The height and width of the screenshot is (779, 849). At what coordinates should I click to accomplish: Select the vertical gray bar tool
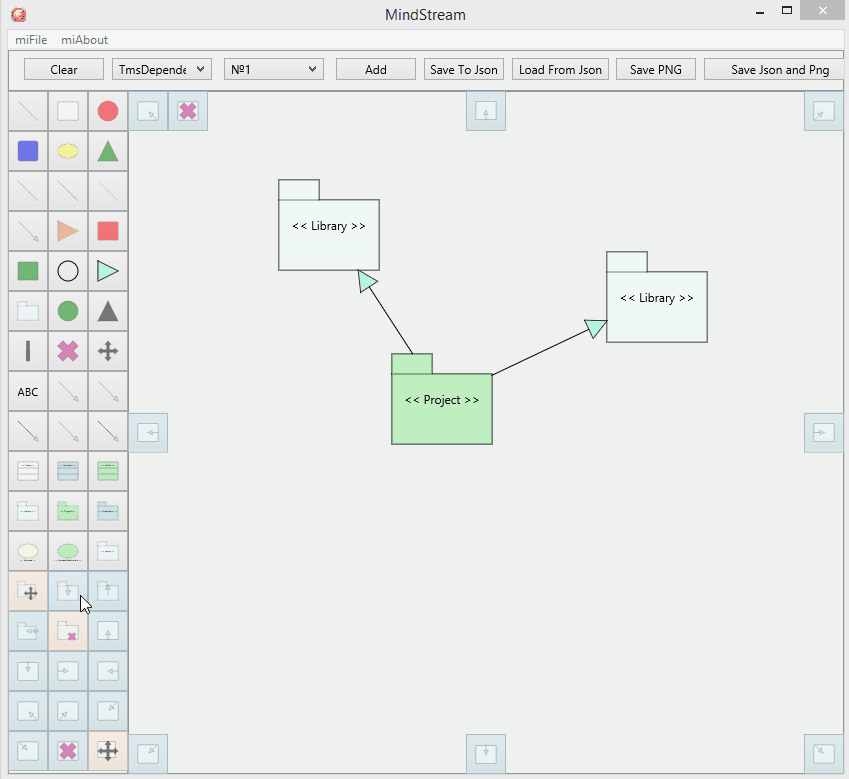[28, 351]
